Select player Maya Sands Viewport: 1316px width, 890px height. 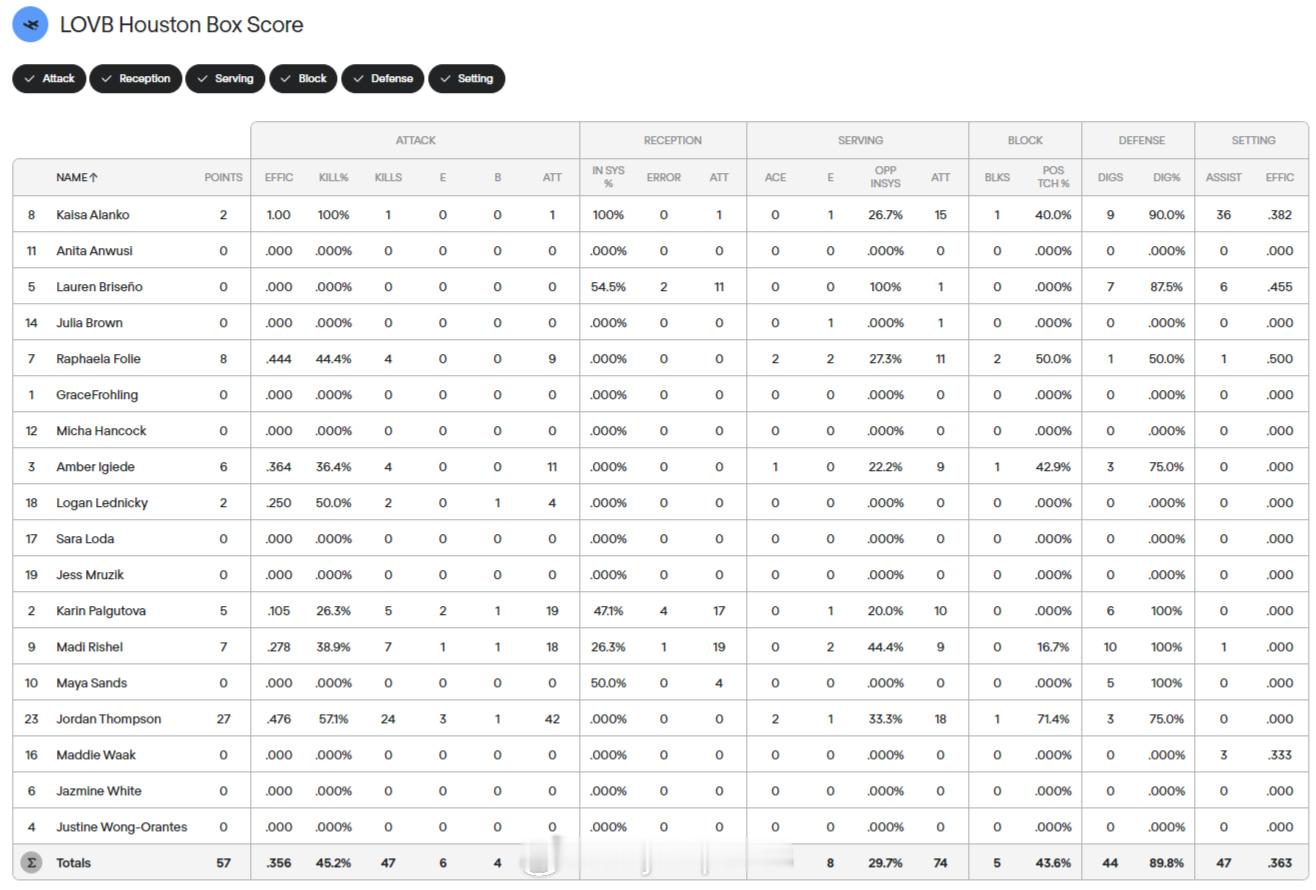tap(91, 683)
